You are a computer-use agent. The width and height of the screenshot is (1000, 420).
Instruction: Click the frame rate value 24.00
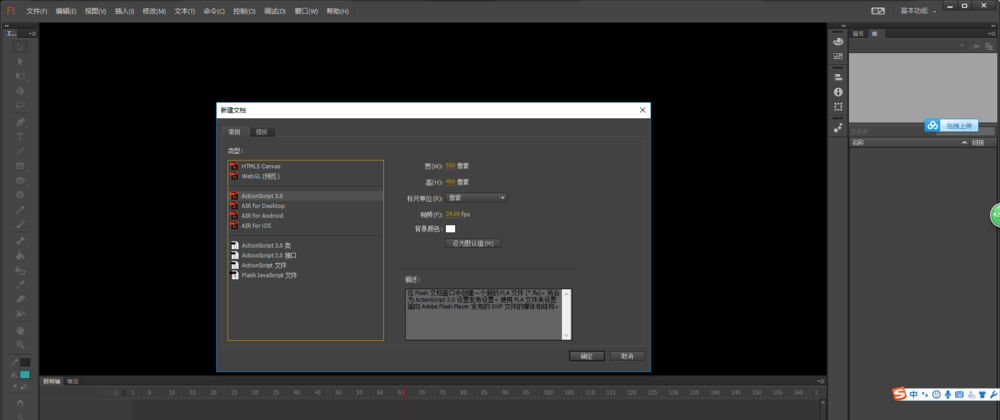pyautogui.click(x=453, y=214)
